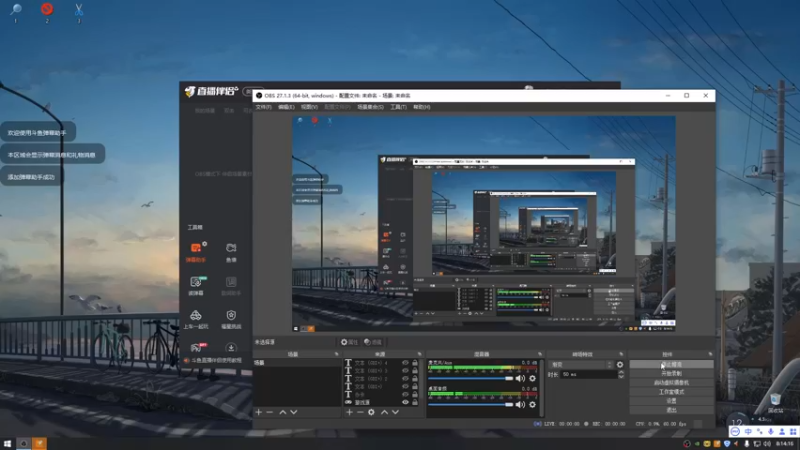800x450 pixels.
Task: Toggle visibility of the Text (GDI+) 4 source
Action: click(406, 363)
